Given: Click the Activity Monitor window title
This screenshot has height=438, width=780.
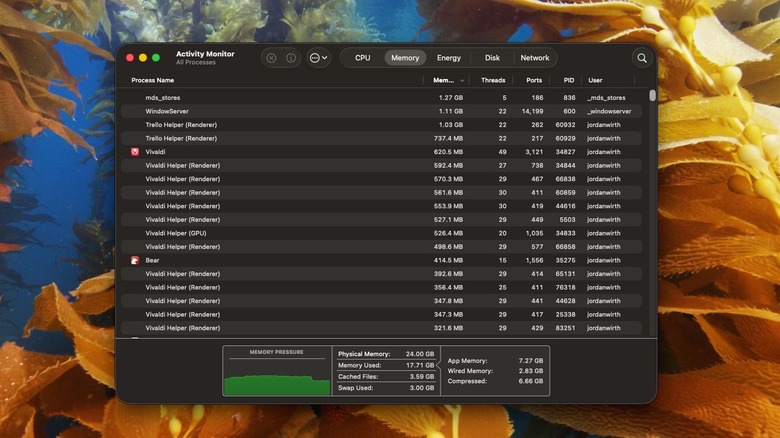Looking at the screenshot, I should tap(205, 54).
